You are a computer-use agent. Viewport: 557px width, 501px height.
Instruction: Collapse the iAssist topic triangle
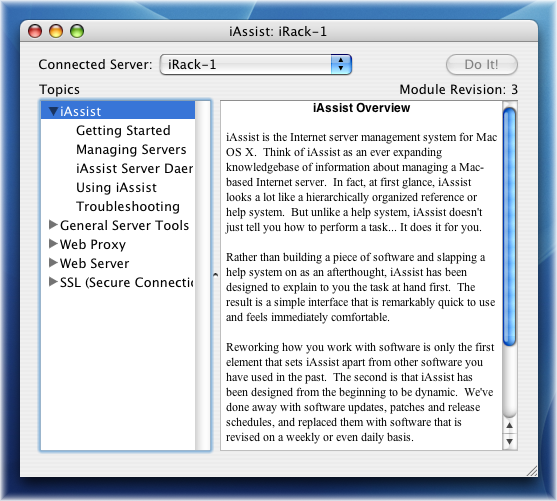pyautogui.click(x=54, y=112)
